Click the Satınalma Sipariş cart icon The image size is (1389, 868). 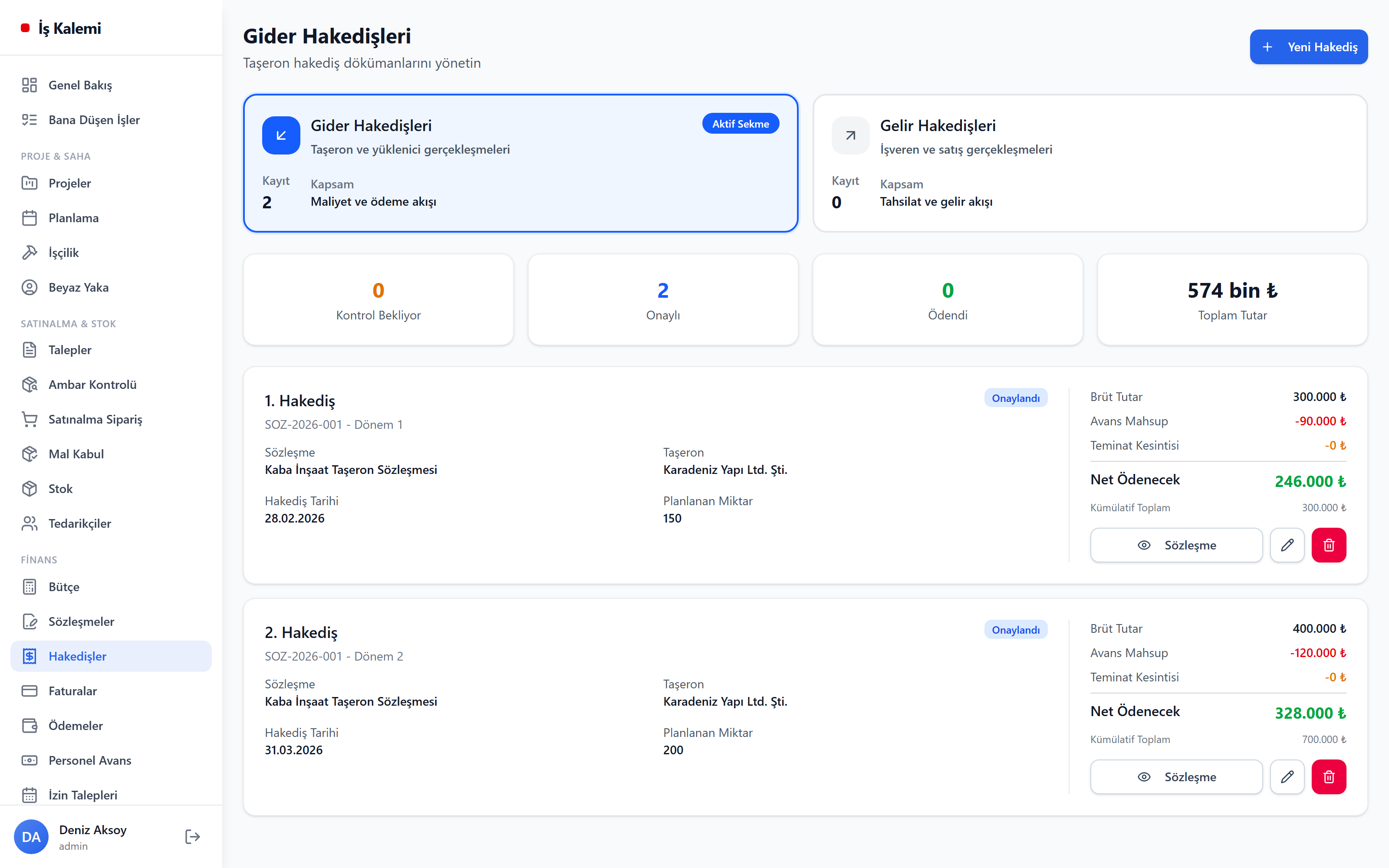coord(29,419)
